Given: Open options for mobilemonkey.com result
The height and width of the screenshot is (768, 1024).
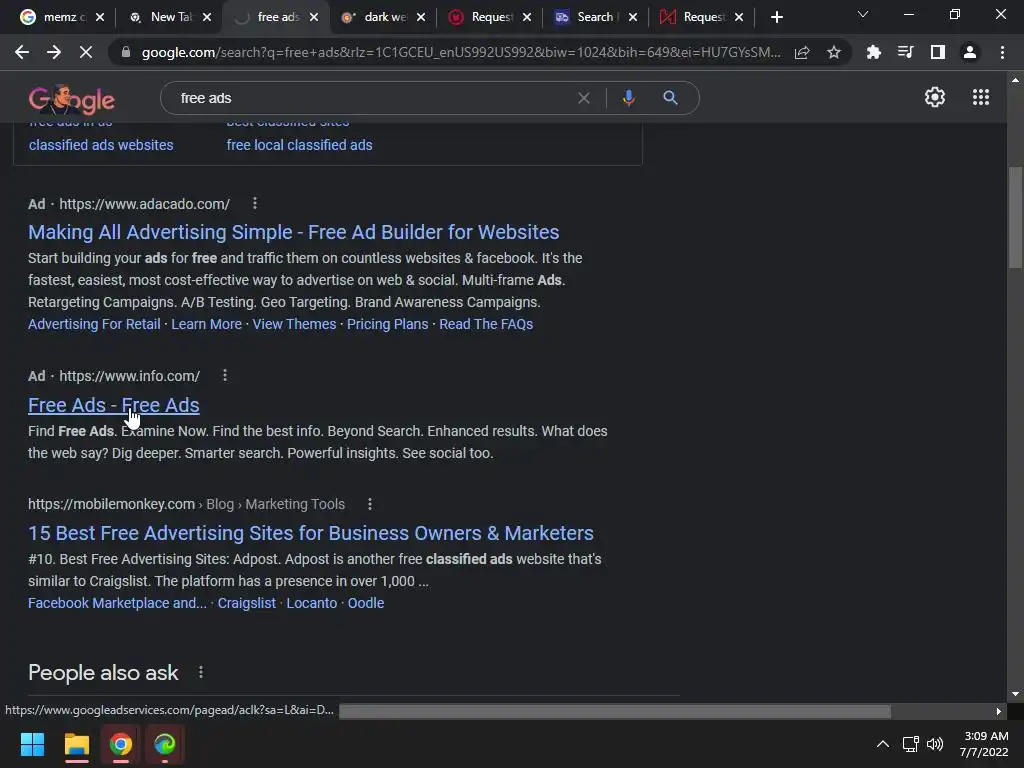Looking at the screenshot, I should [x=370, y=504].
